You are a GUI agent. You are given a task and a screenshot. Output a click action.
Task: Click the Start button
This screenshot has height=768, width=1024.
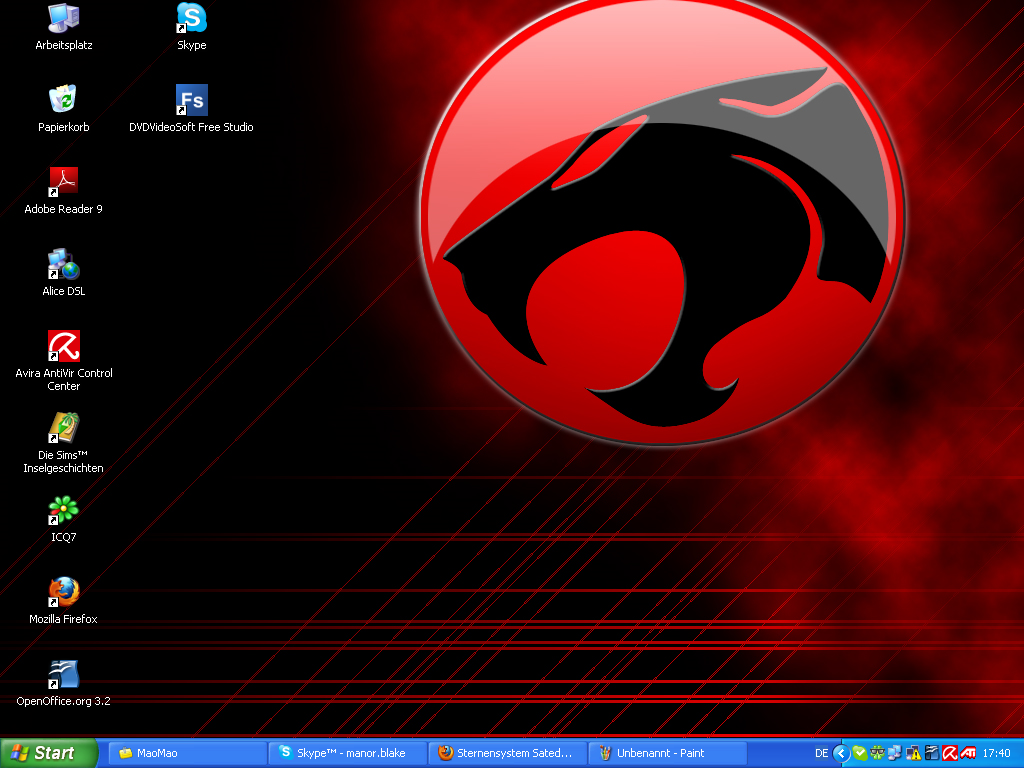pyautogui.click(x=48, y=753)
